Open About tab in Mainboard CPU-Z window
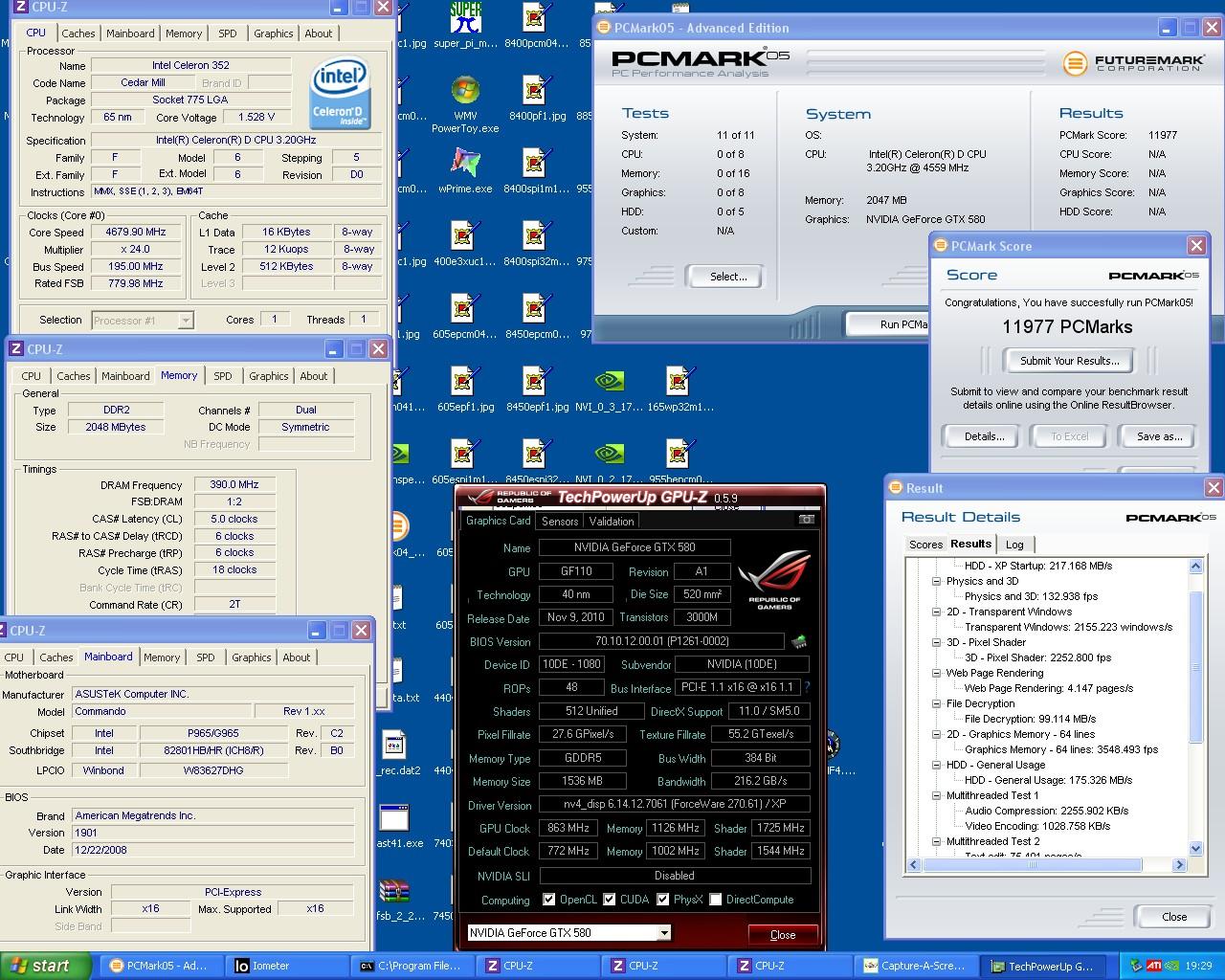This screenshot has width=1225, height=980. coord(297,657)
